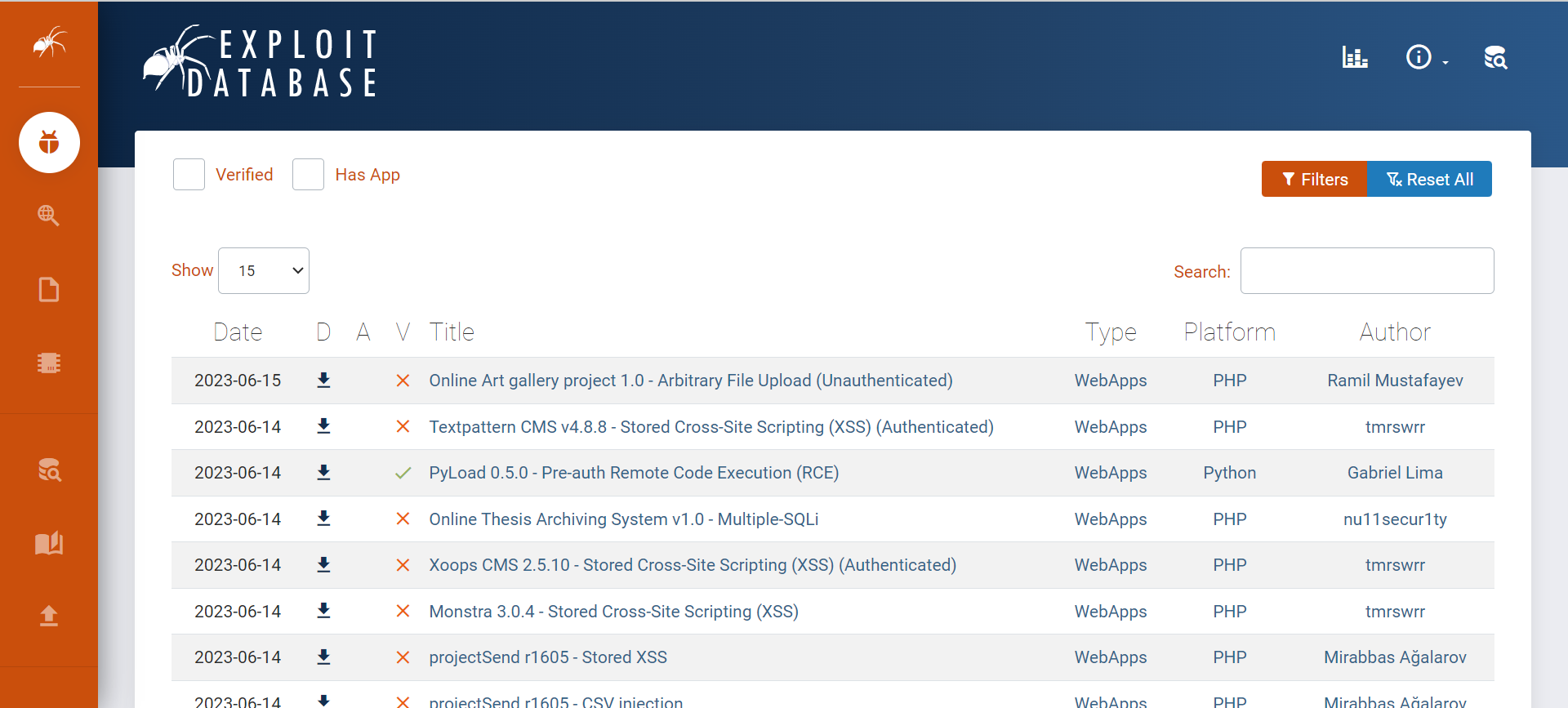Image resolution: width=1568 pixels, height=708 pixels.
Task: Click unverified X for Online Thesis Archiving
Action: [x=403, y=519]
